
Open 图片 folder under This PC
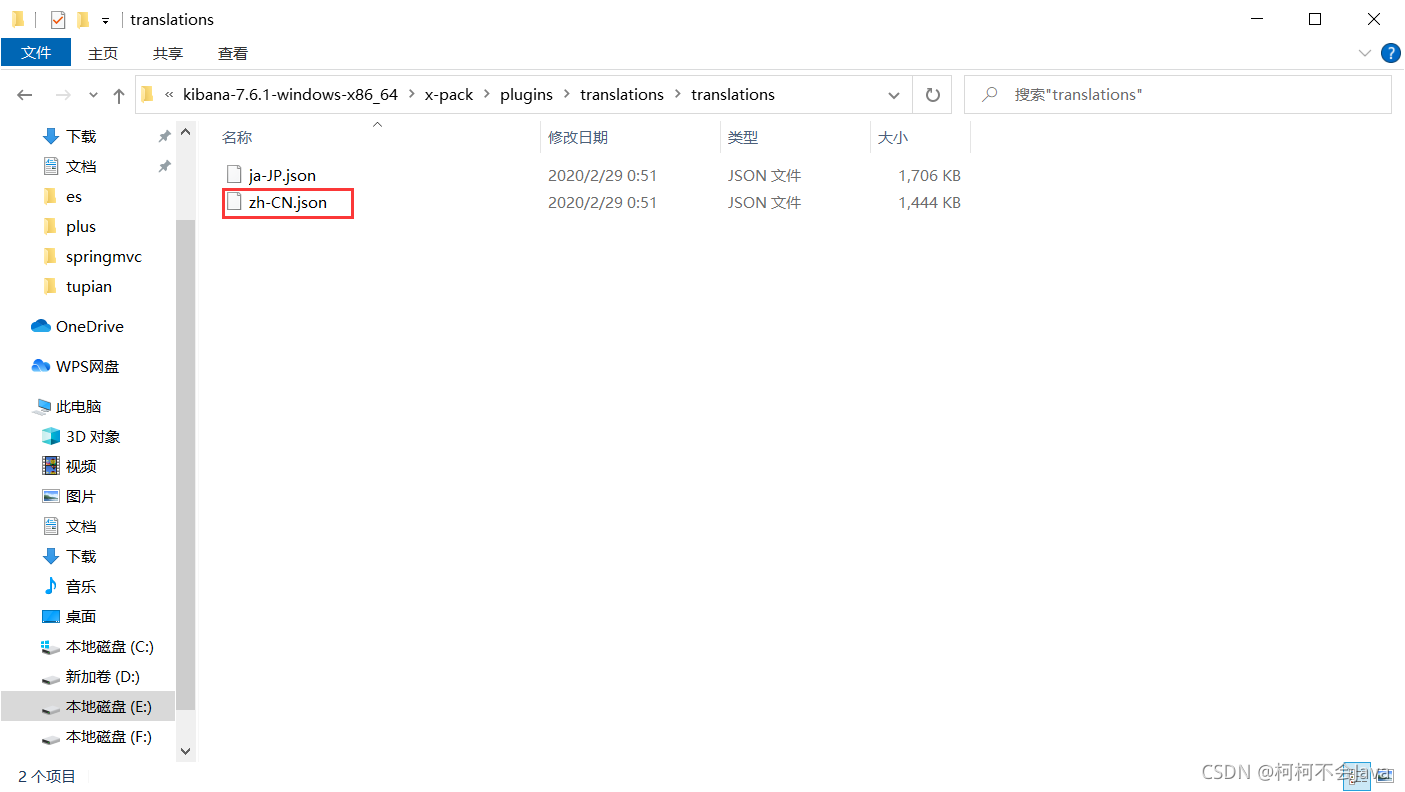tap(81, 496)
